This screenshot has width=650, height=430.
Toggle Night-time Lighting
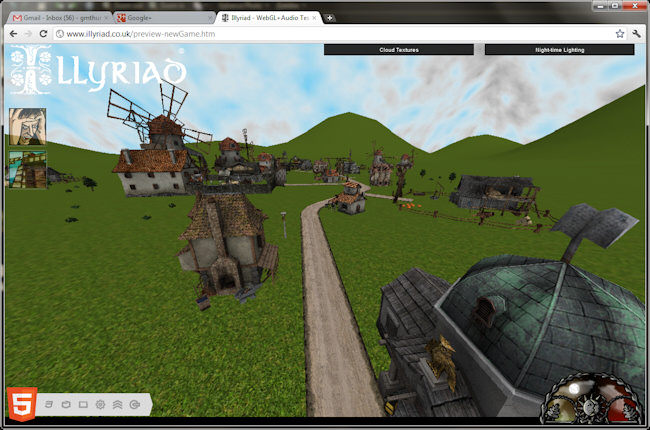point(559,50)
